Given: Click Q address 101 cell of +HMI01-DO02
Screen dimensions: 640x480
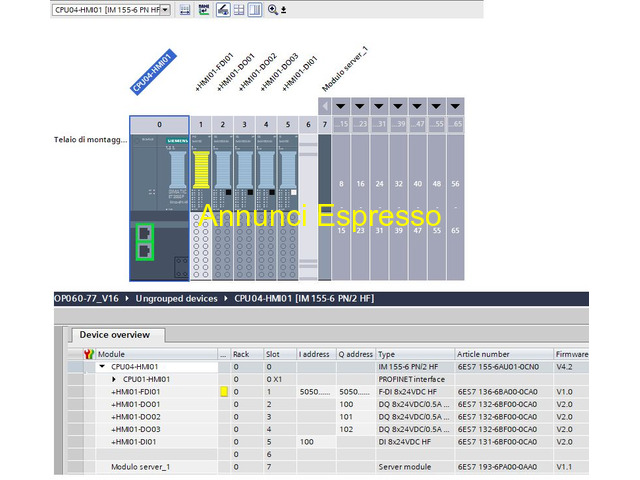Looking at the screenshot, I should coord(356,417).
